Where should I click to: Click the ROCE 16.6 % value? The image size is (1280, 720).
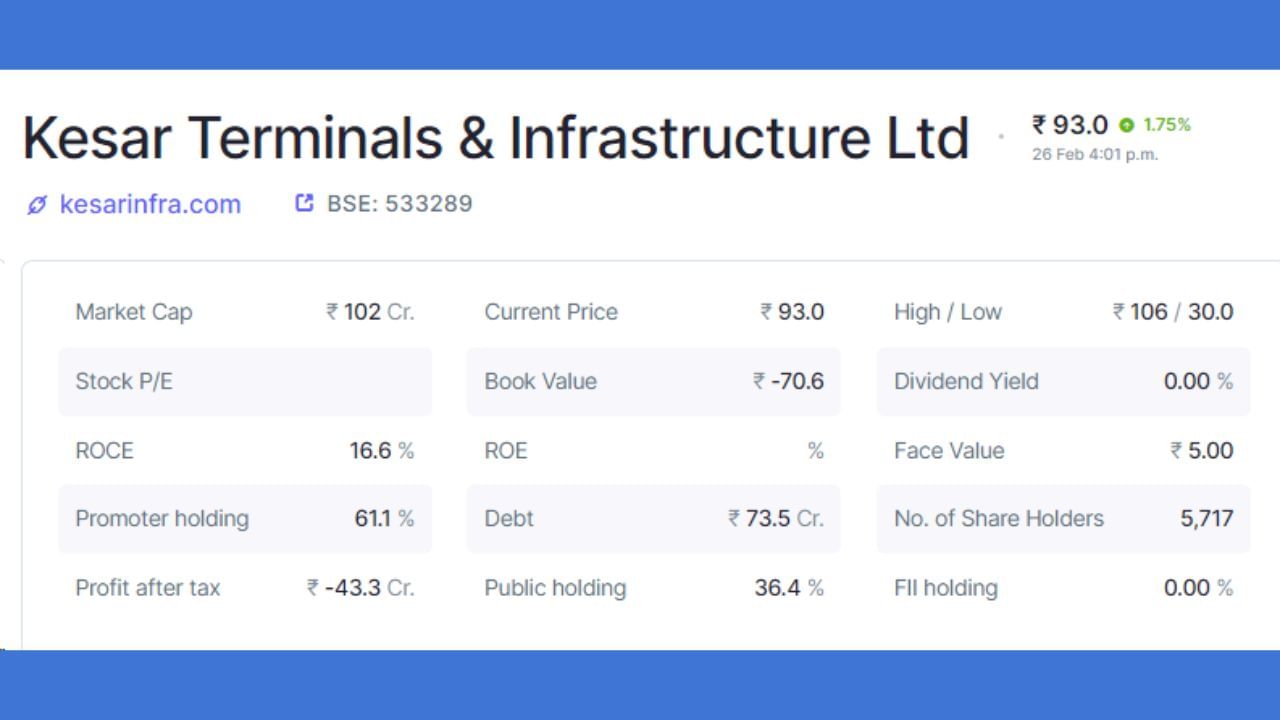coord(381,450)
